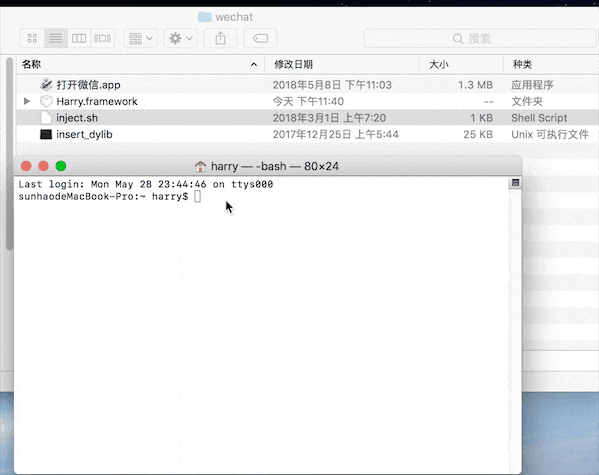Minimize the Terminal window
599x475 pixels.
44,166
